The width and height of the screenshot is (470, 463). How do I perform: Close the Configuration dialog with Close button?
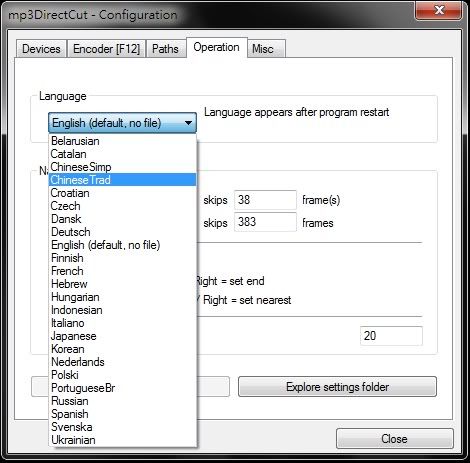pos(395,439)
